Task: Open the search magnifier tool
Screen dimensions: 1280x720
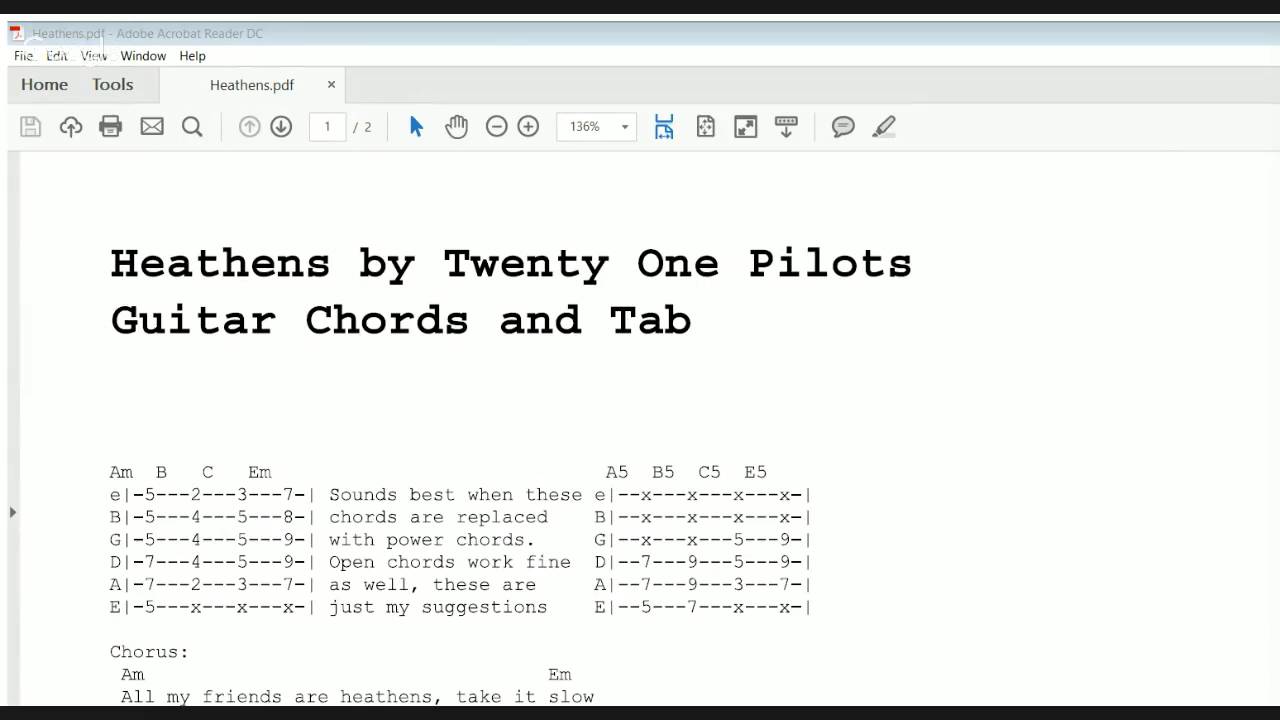Action: click(192, 127)
